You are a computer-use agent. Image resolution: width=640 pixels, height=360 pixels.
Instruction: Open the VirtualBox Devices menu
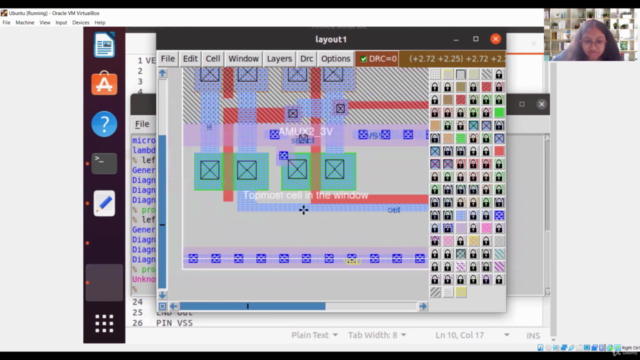(x=80, y=22)
